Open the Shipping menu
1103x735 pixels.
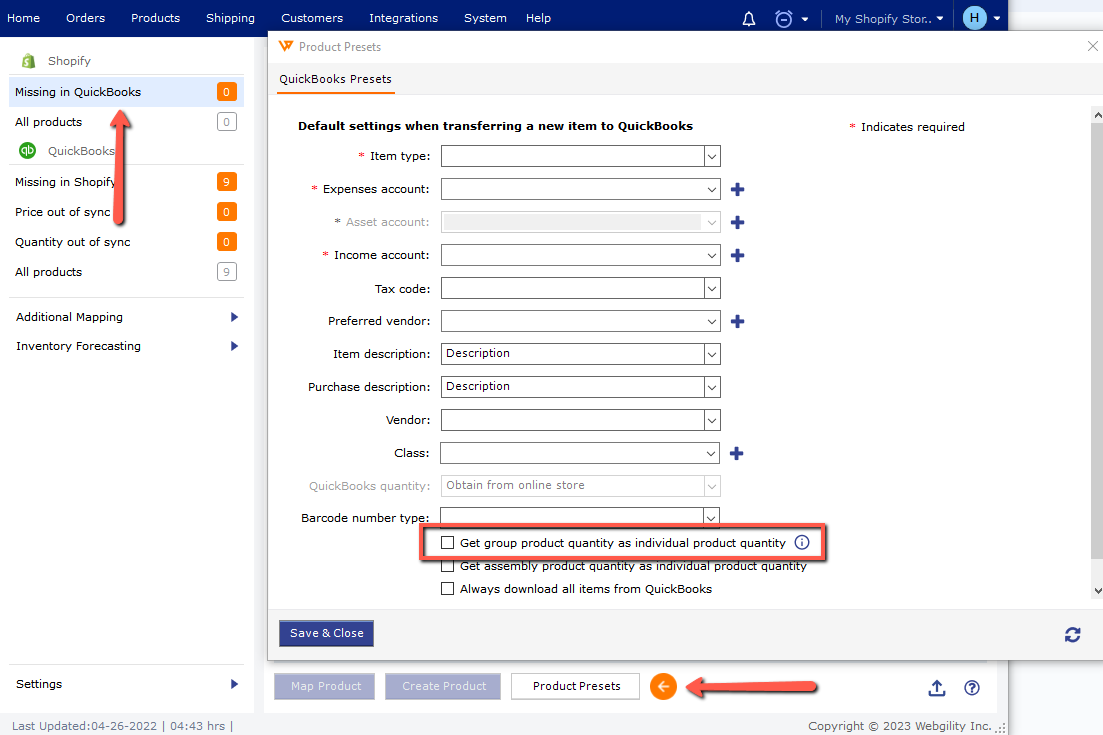(230, 18)
